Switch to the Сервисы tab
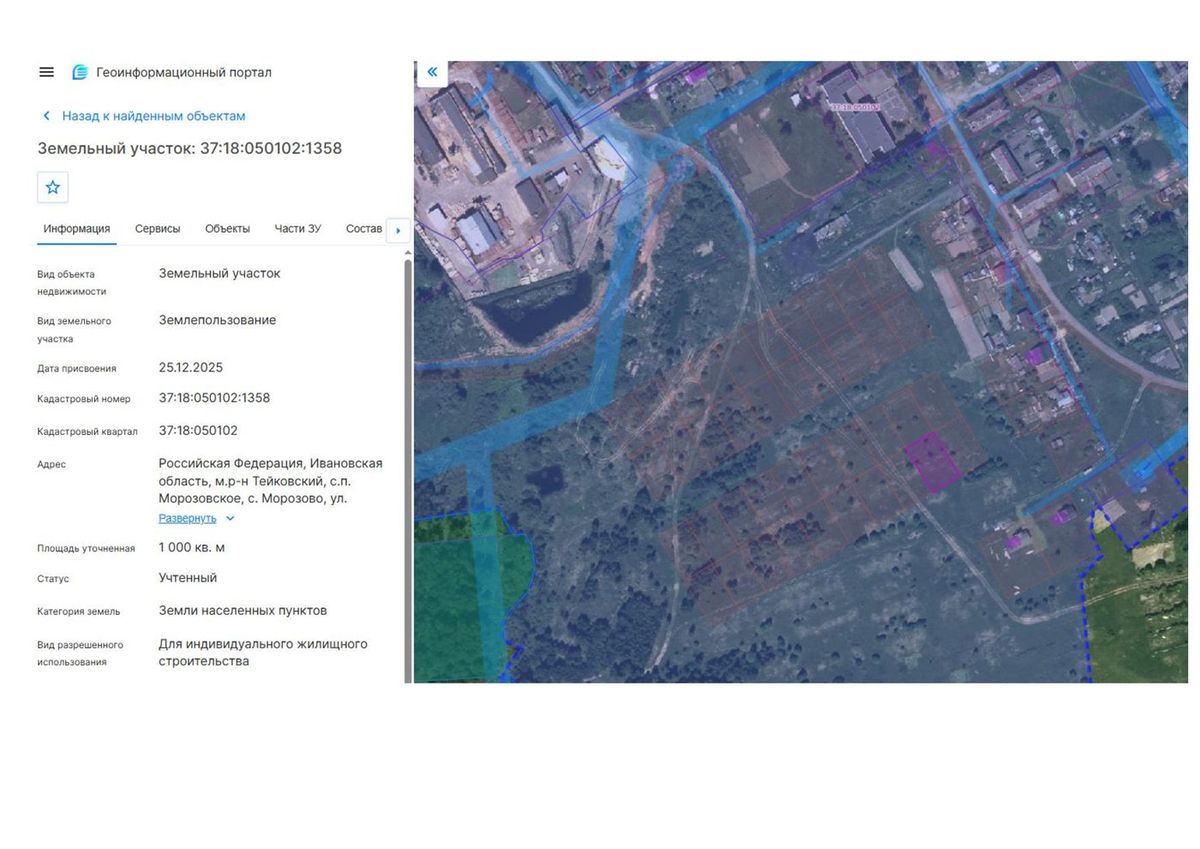1200x849 pixels. point(158,229)
